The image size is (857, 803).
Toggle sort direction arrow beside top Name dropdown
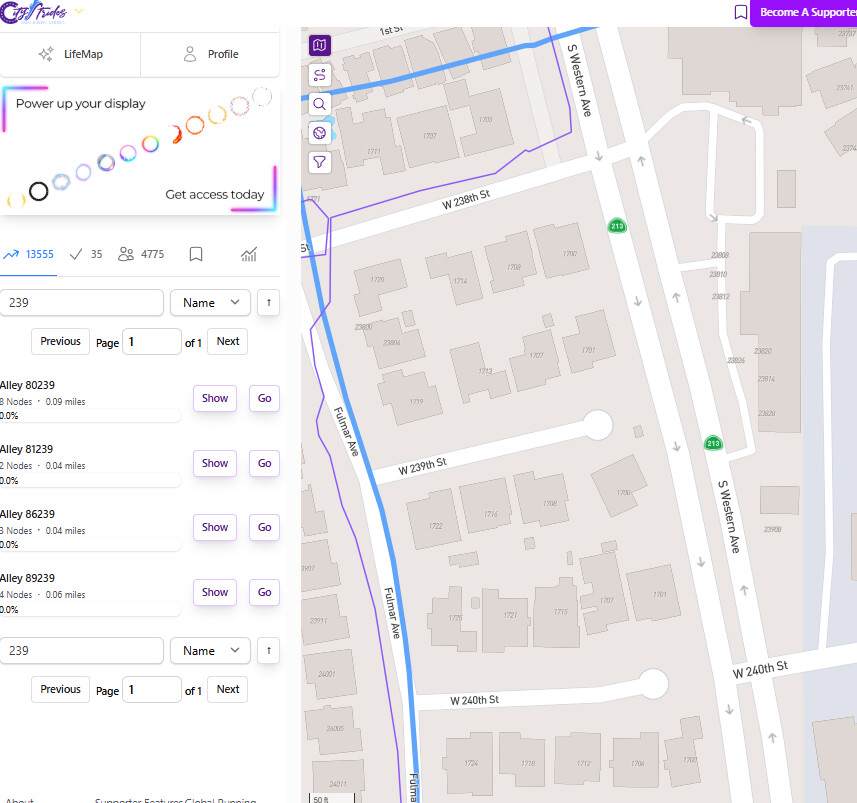click(267, 303)
